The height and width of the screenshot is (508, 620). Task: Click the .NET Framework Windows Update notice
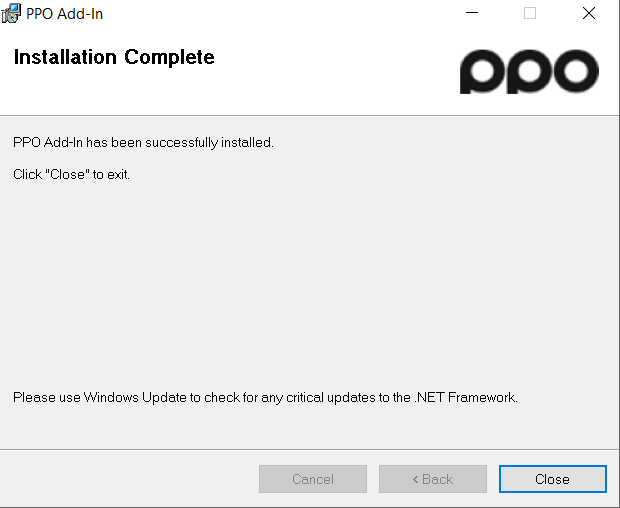(265, 397)
